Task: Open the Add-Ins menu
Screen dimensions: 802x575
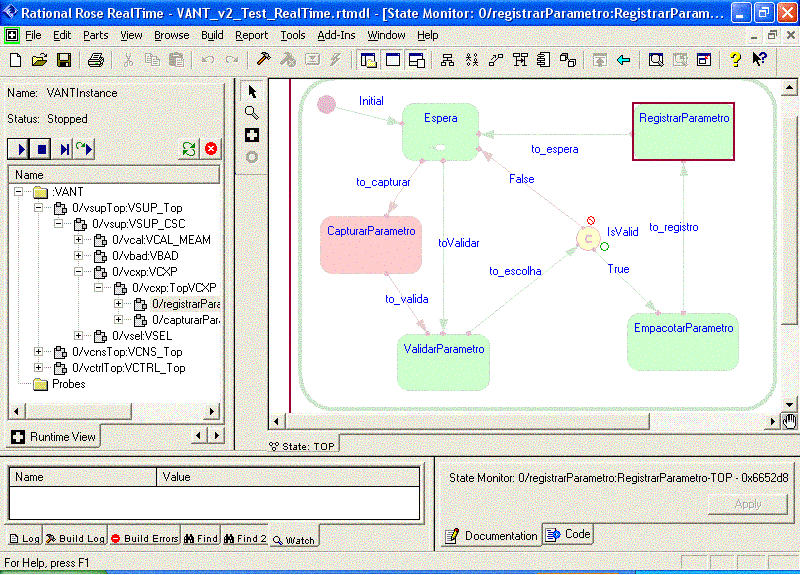Action: tap(336, 35)
